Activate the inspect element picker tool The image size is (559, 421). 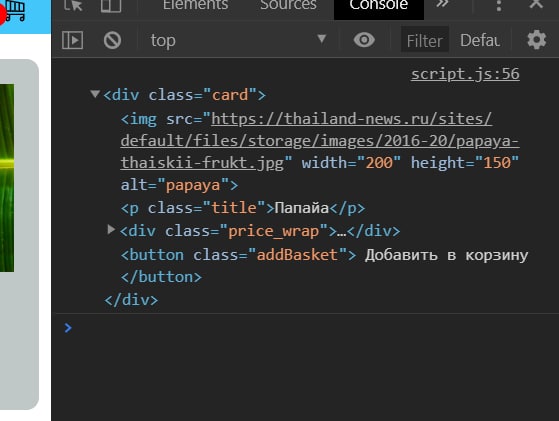(73, 5)
